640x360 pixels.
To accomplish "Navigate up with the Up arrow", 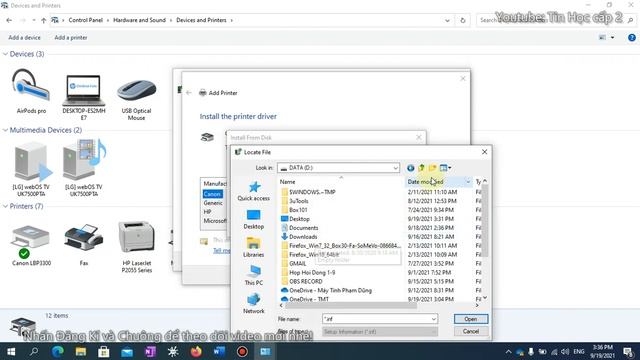I will [43, 20].
